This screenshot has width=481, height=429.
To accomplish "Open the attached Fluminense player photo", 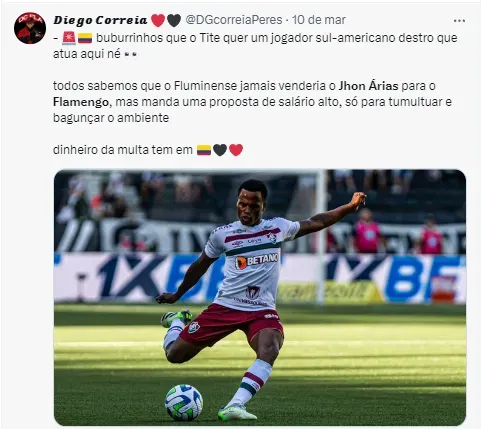I will [260, 298].
